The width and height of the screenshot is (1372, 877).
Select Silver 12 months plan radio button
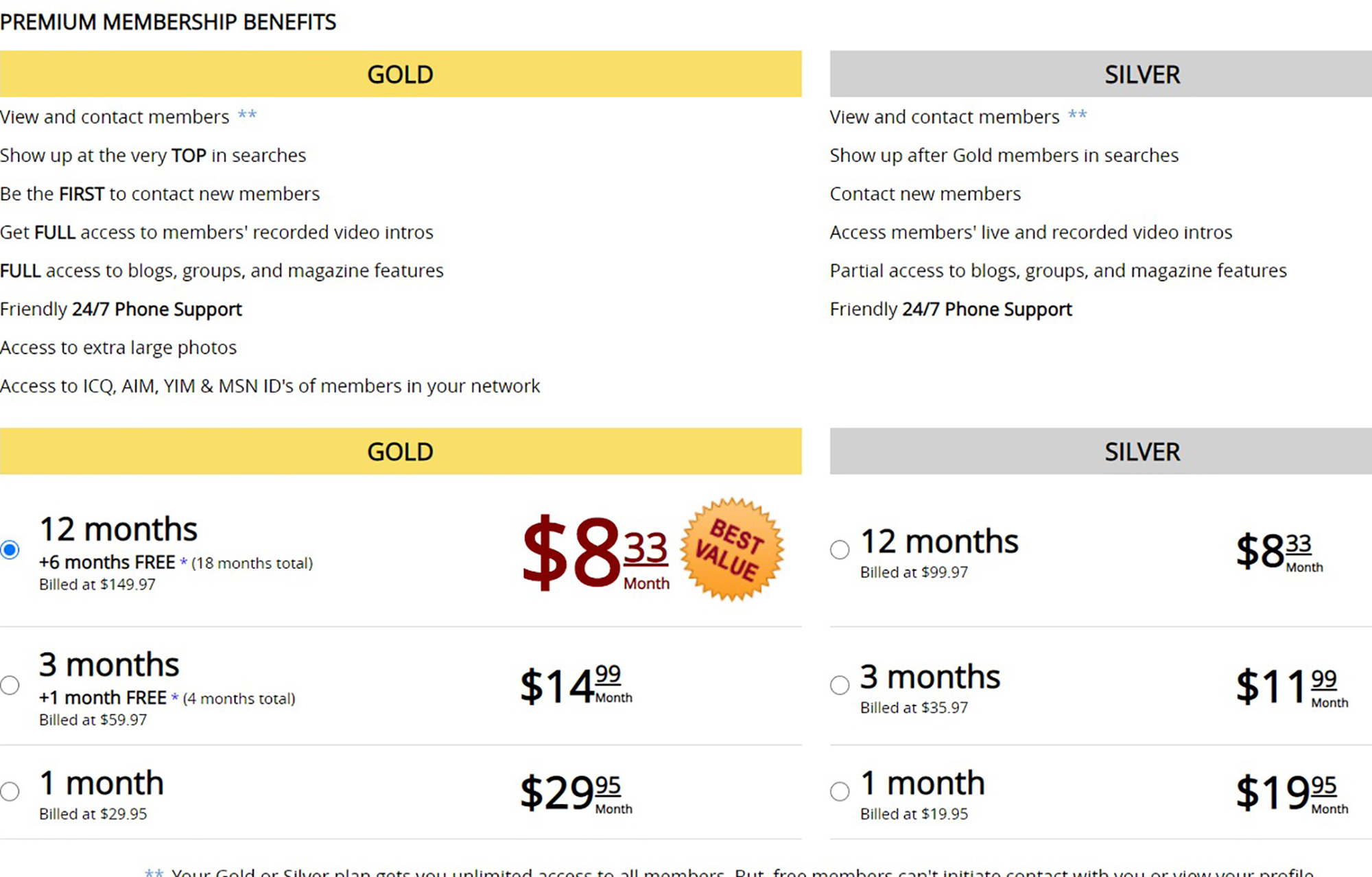[x=840, y=550]
